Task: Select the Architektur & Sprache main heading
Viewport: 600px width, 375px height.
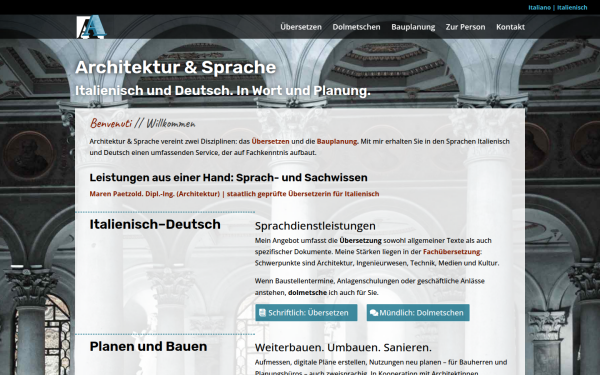Action: [x=175, y=67]
